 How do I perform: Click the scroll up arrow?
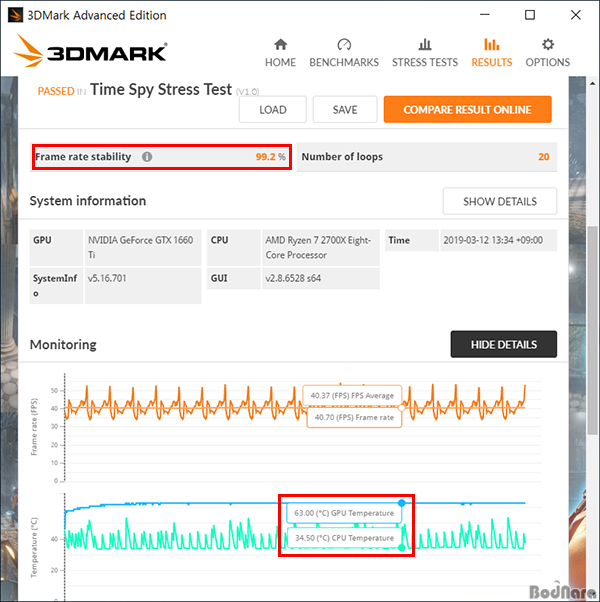(x=592, y=83)
